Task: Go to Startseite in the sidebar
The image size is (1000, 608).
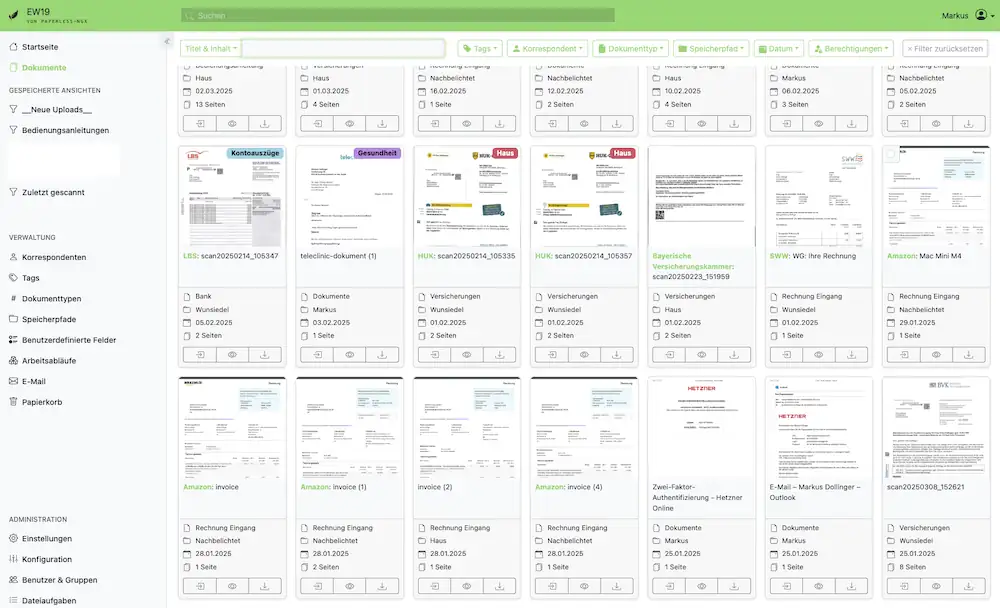Action: pos(39,47)
